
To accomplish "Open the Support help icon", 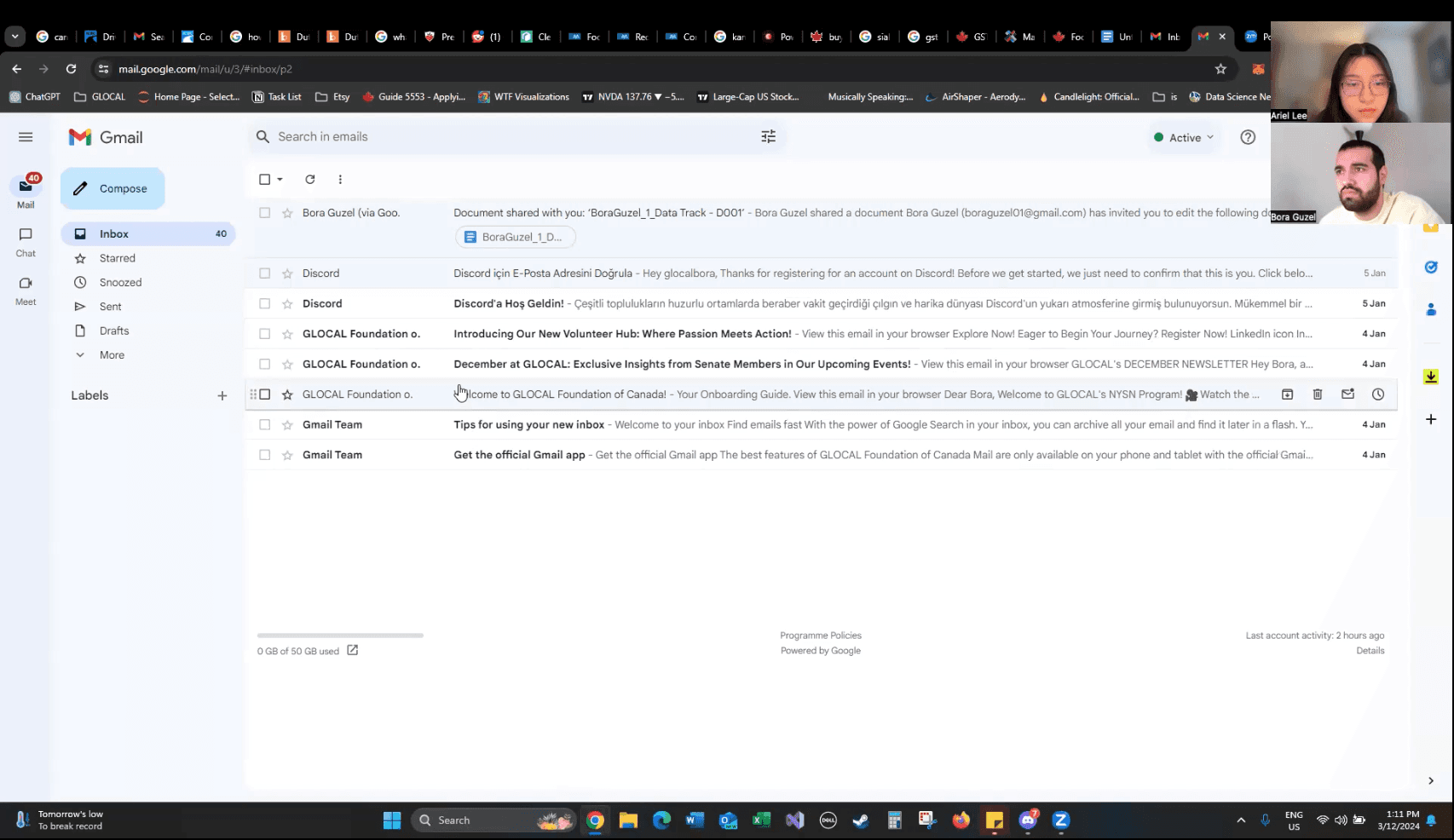I will (1248, 137).
